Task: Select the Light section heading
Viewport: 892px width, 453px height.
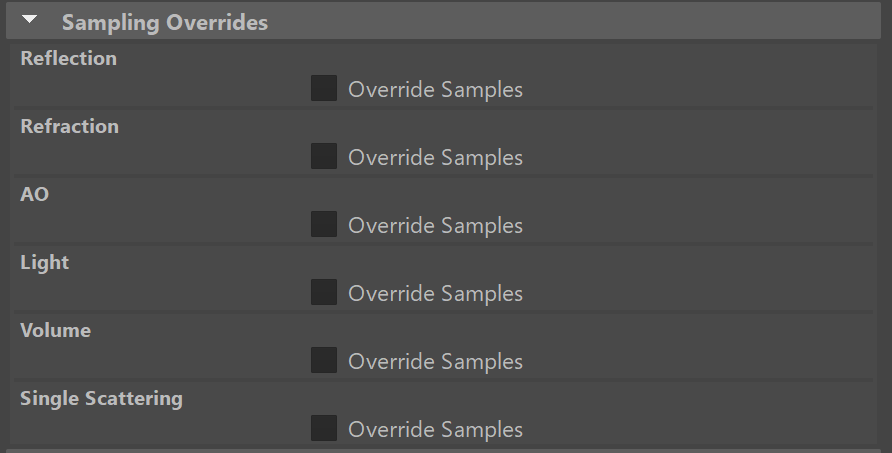Action: point(44,263)
